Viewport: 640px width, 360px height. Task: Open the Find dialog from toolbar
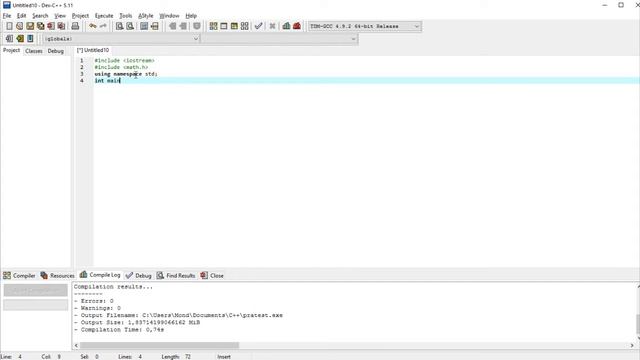(x=119, y=26)
